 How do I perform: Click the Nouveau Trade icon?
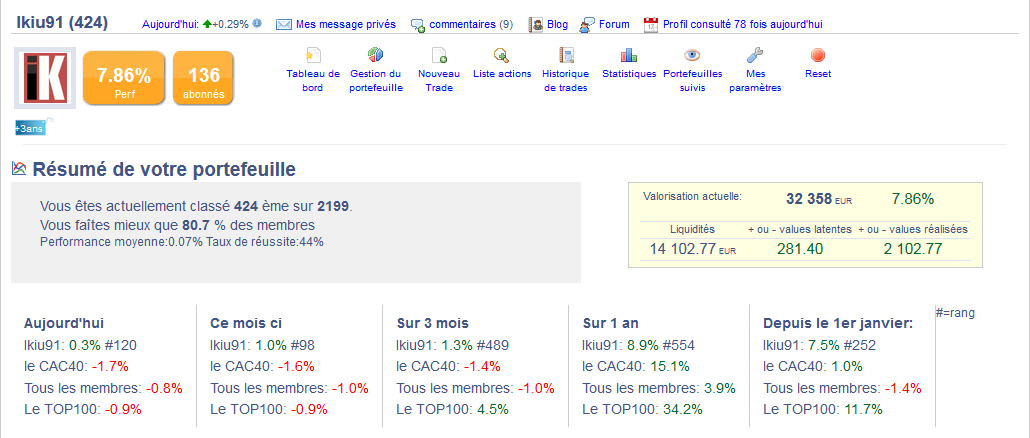click(438, 56)
